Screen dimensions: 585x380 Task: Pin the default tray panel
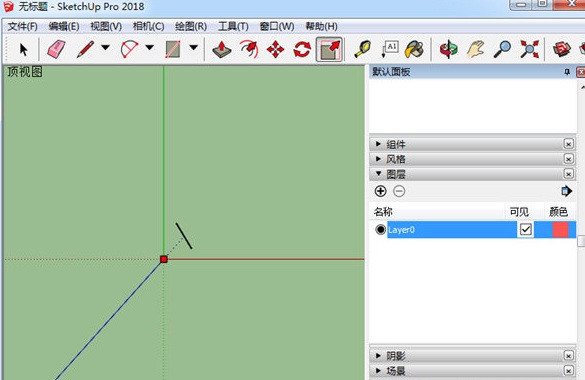567,72
